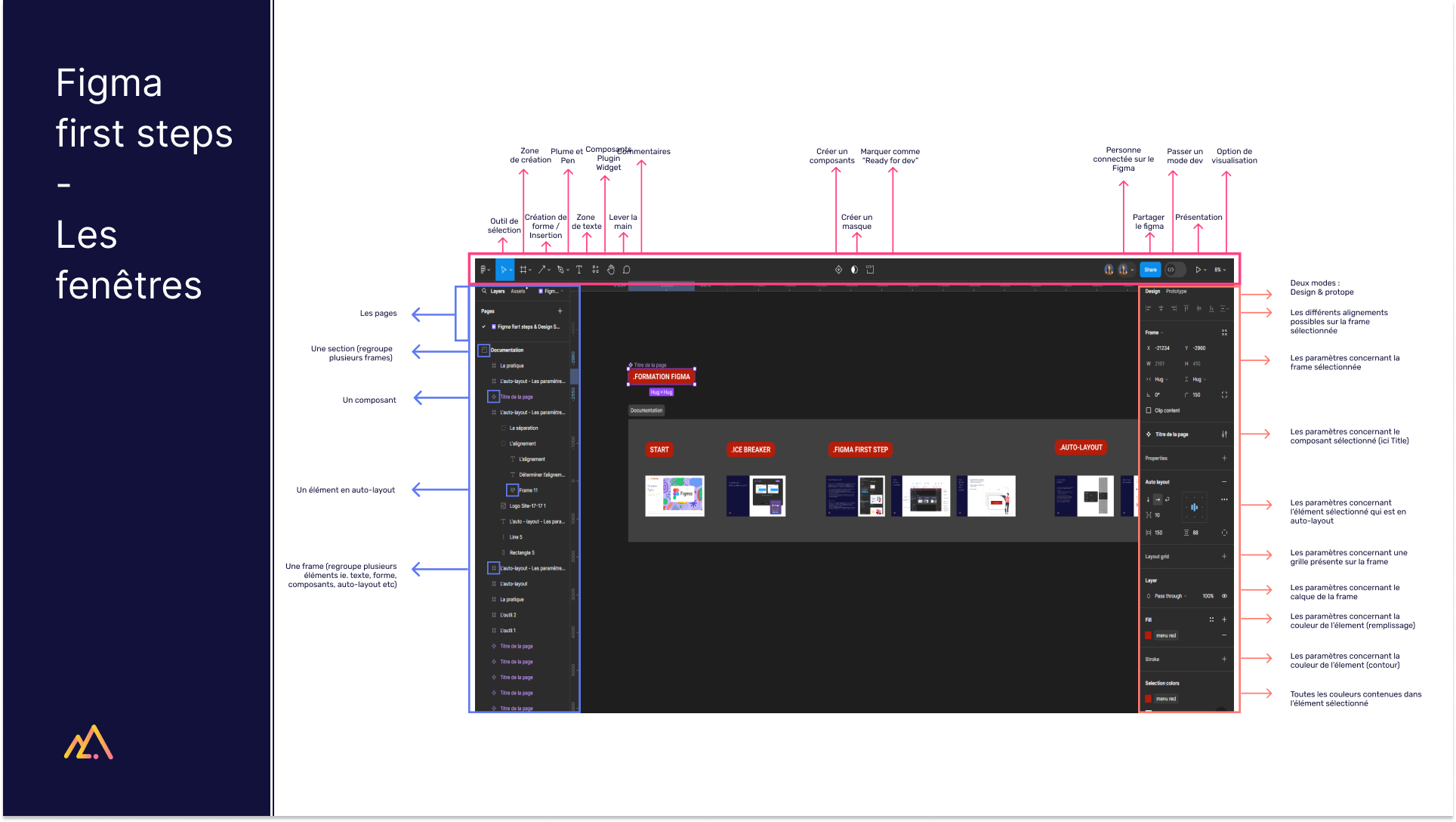
Task: Open the distribute spacing dropdown
Action: [x=1225, y=308]
